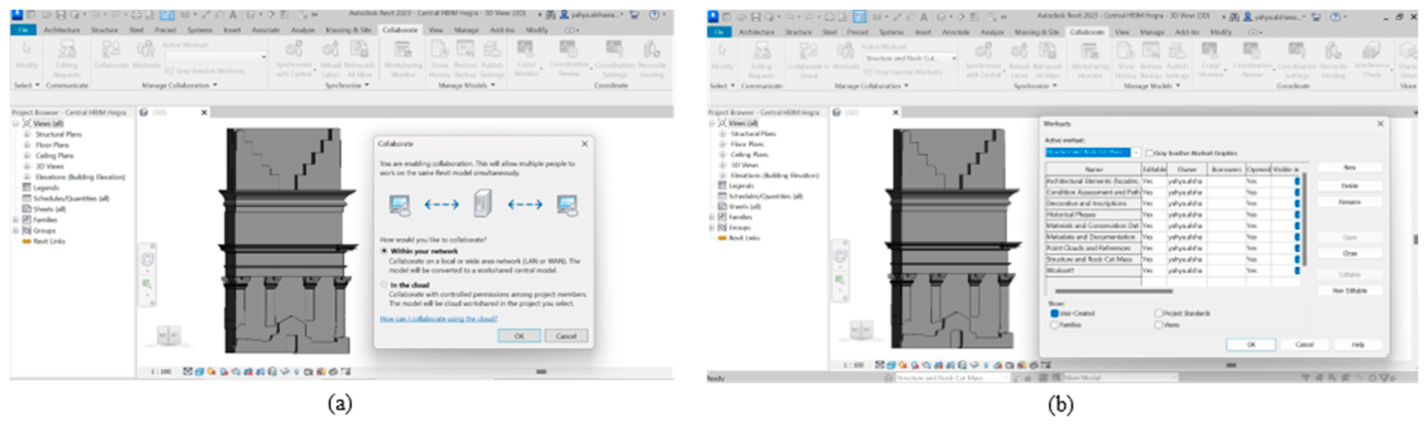Select the Within your network option
Screen dimensions: 1427x428
coord(419,251)
